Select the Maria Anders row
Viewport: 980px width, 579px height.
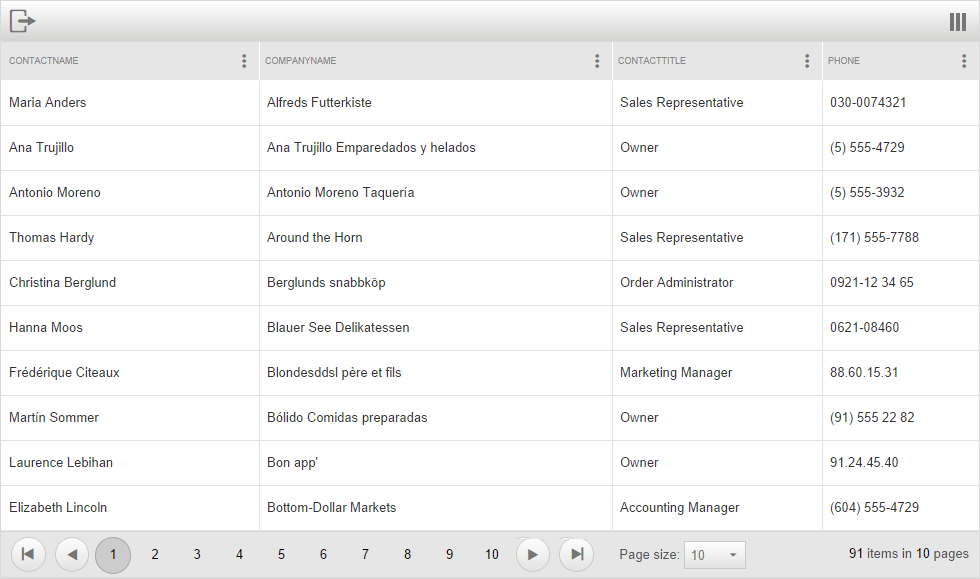pyautogui.click(x=48, y=103)
